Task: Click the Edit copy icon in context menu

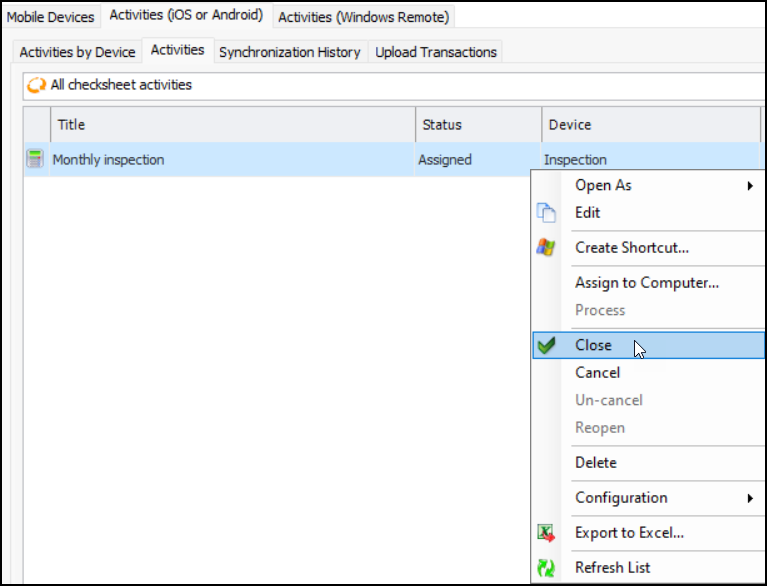Action: tap(545, 213)
